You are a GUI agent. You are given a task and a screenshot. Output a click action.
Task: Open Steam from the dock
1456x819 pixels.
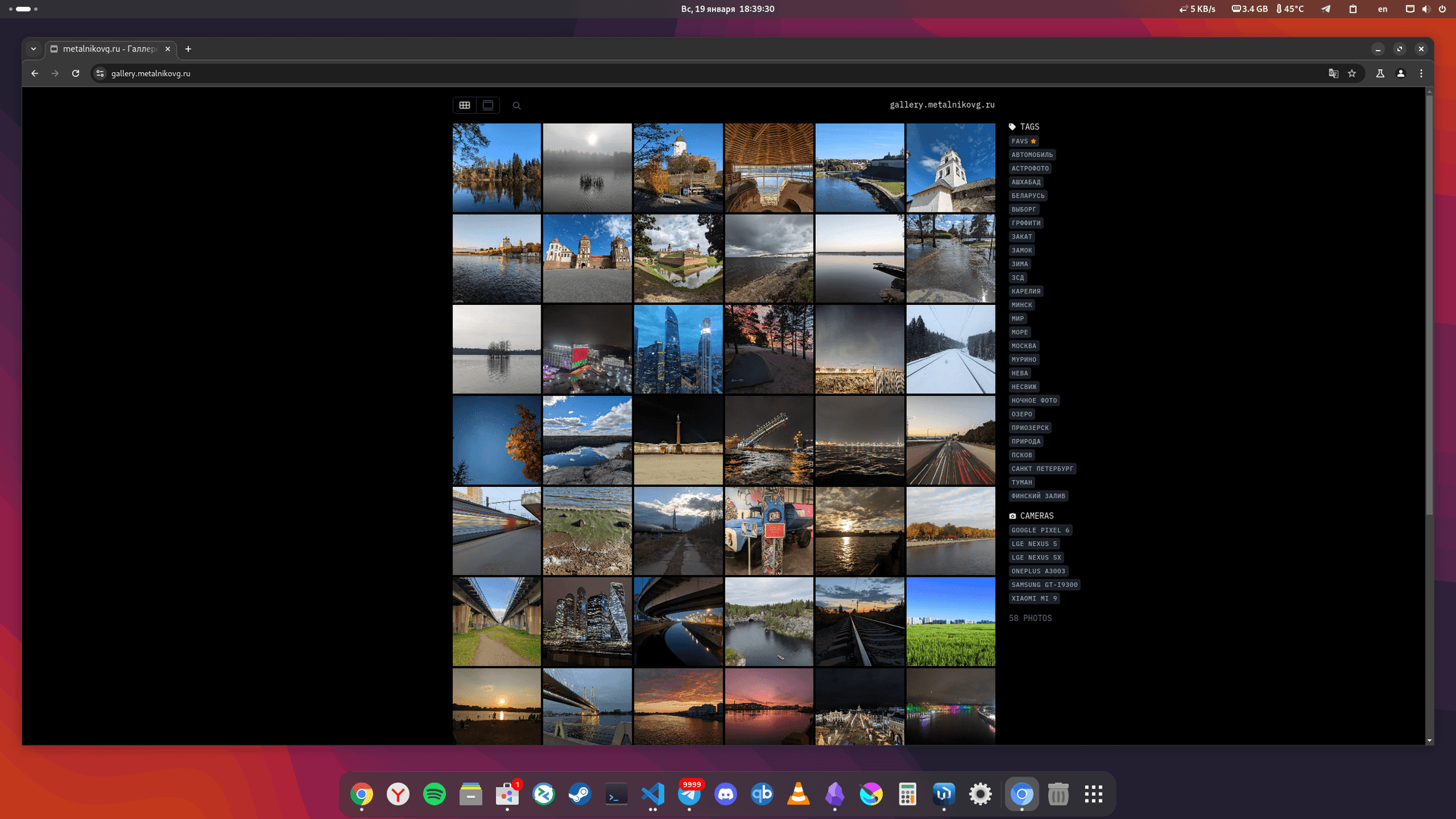click(x=580, y=794)
